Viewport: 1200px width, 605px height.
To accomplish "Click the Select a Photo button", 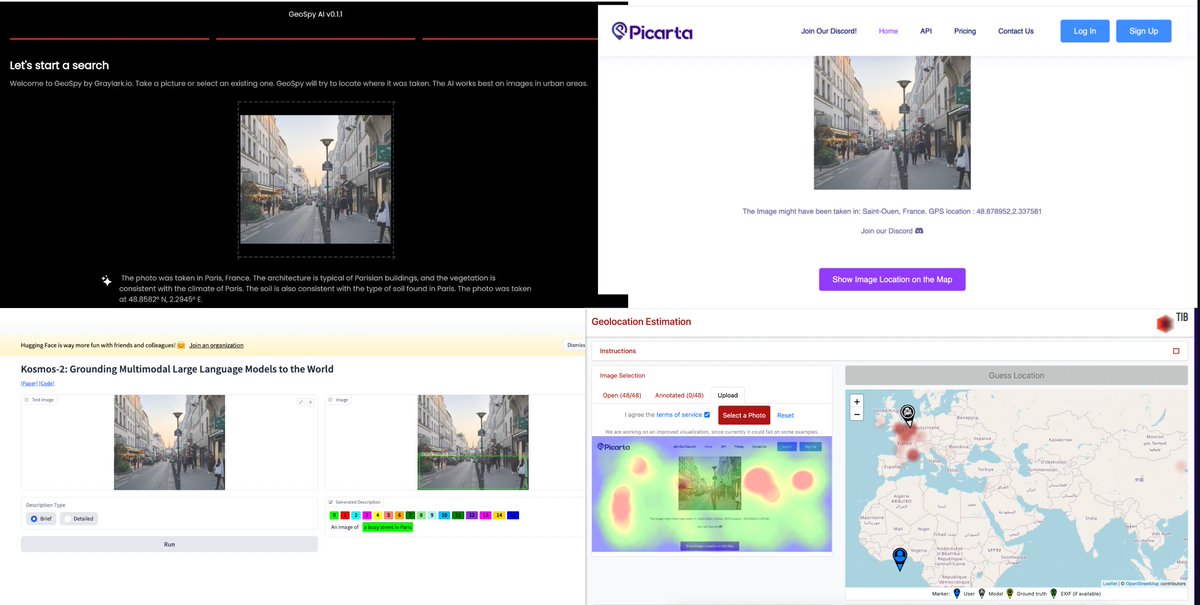I will coord(744,415).
